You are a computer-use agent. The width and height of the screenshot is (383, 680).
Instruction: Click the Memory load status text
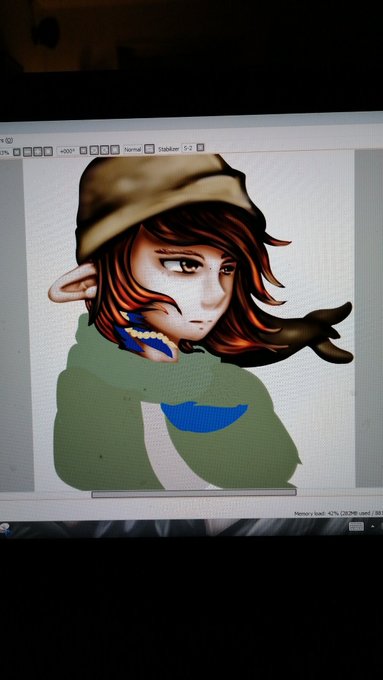tap(338, 514)
